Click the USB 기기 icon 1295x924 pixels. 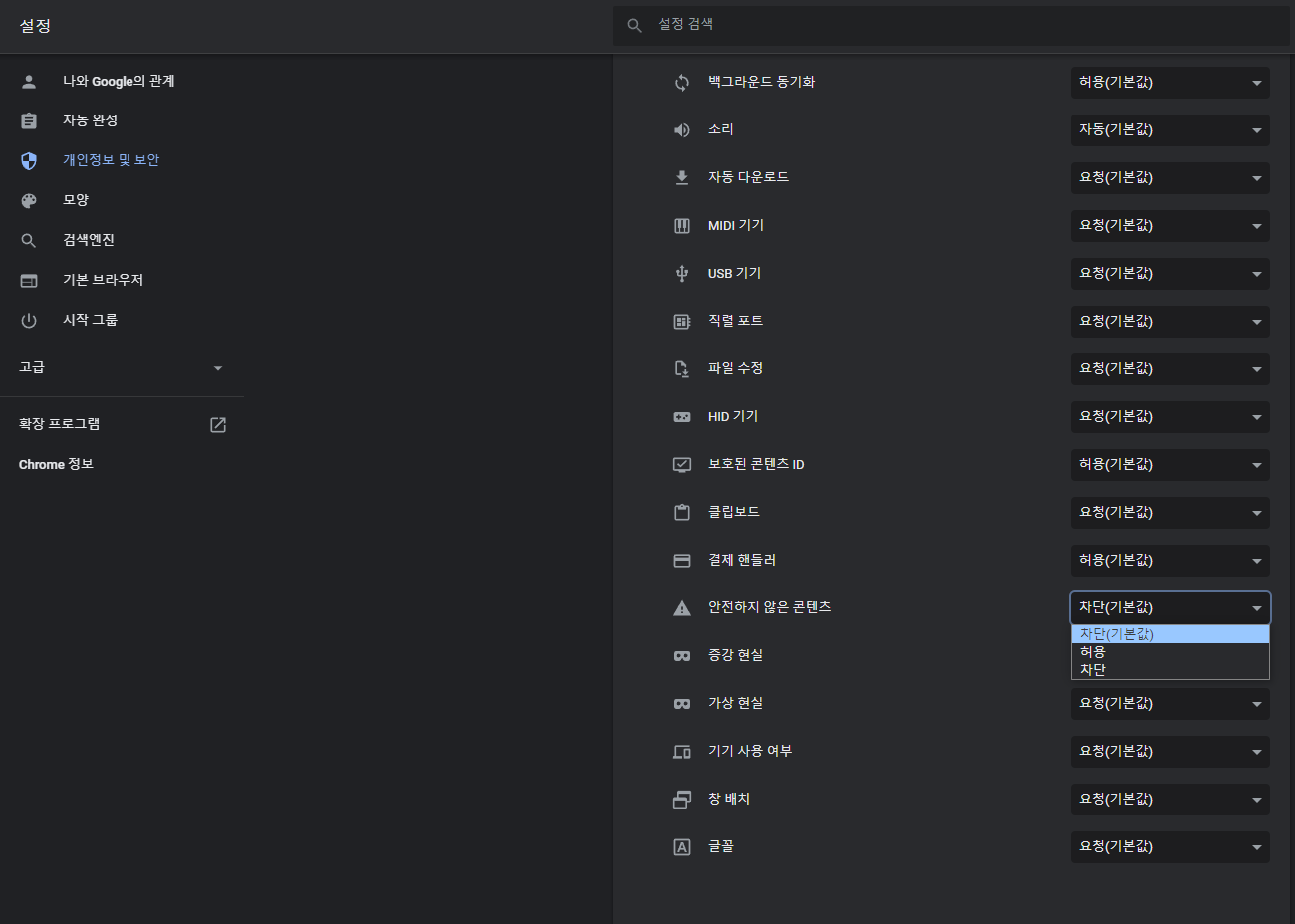click(x=682, y=274)
